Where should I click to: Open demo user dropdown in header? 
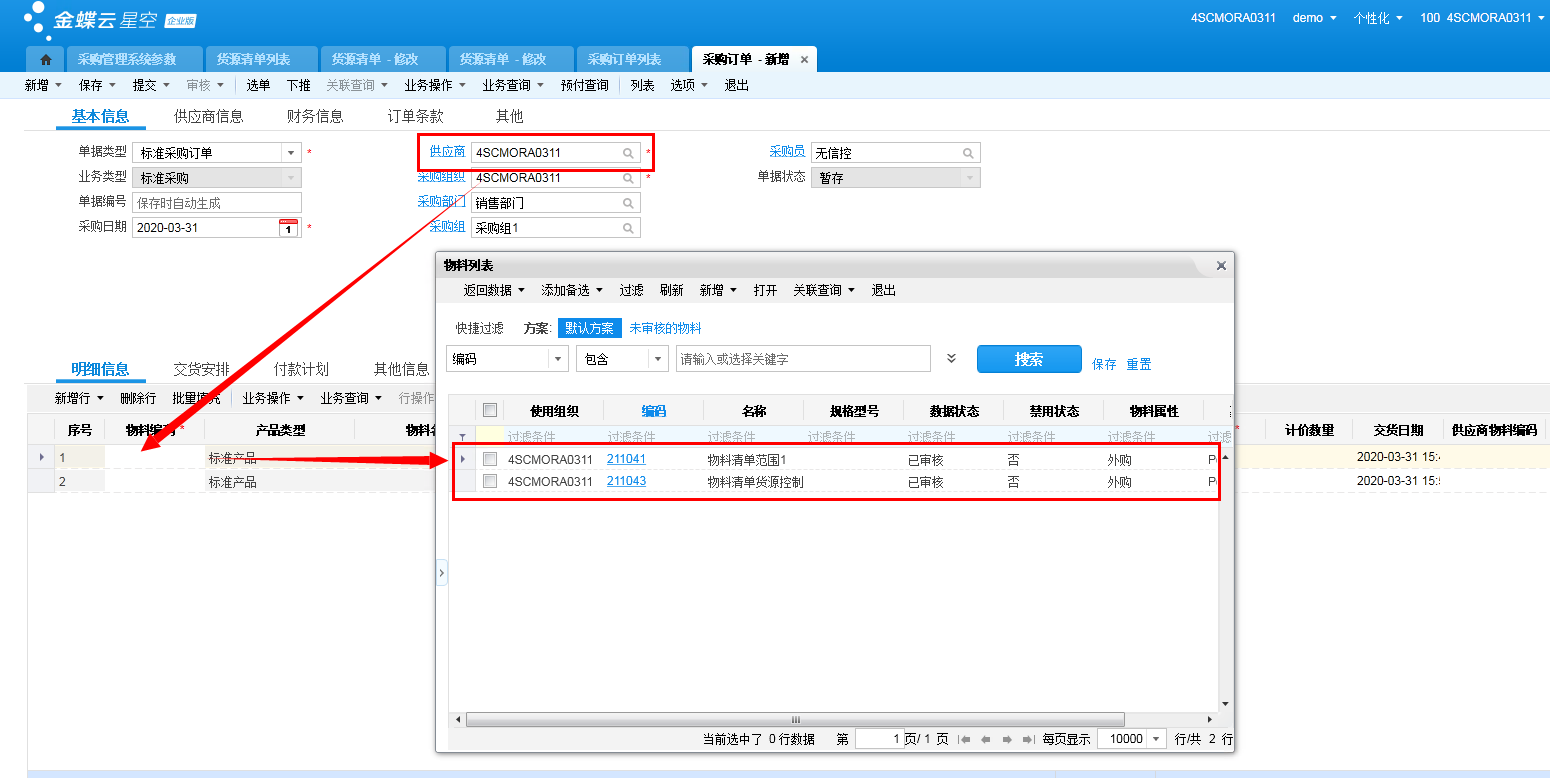(x=1314, y=18)
